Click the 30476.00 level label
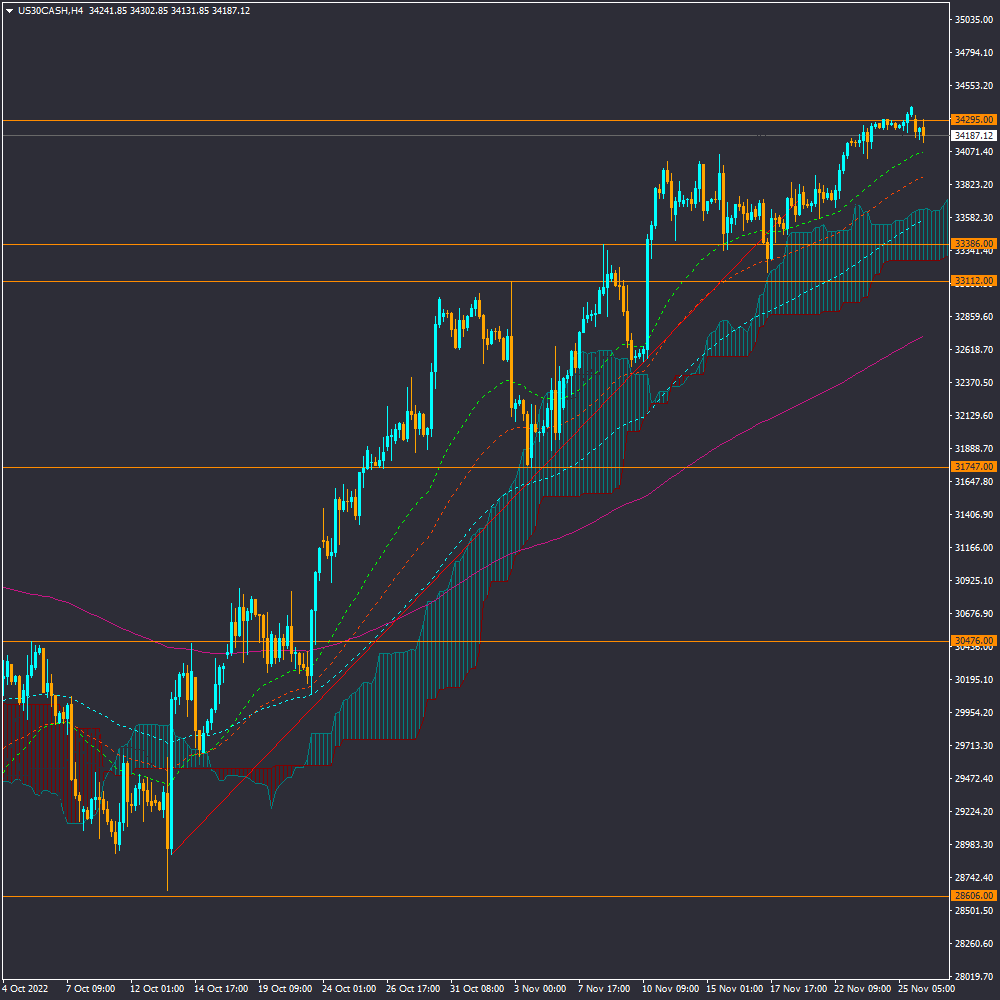 (973, 641)
